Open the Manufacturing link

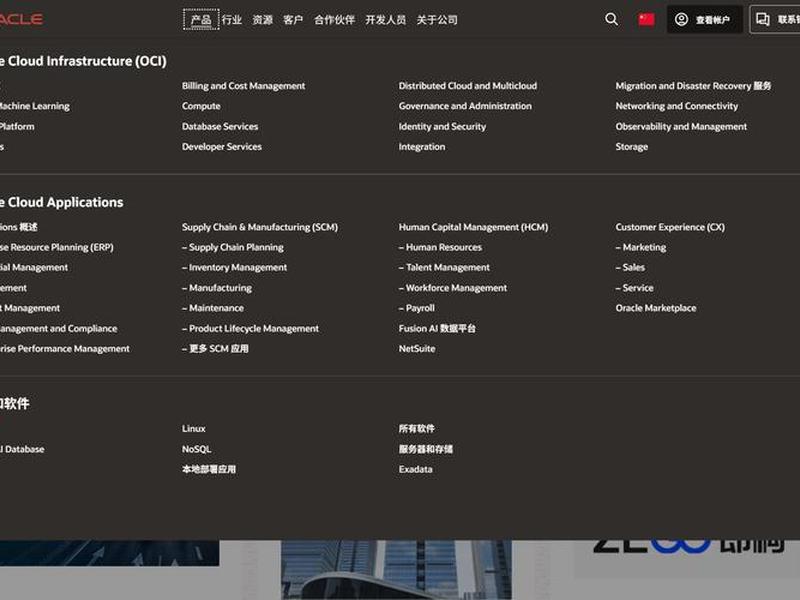coord(217,288)
